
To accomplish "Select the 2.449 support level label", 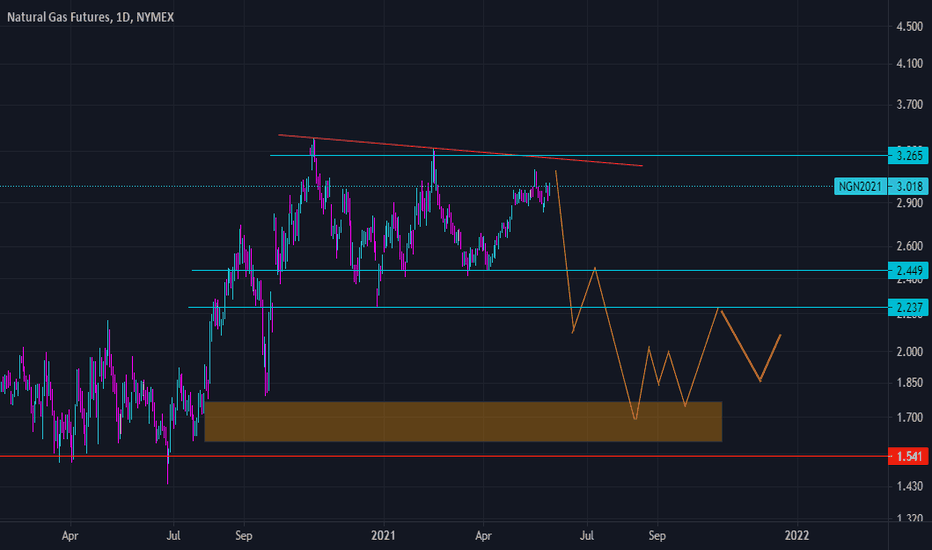I will click(x=908, y=271).
